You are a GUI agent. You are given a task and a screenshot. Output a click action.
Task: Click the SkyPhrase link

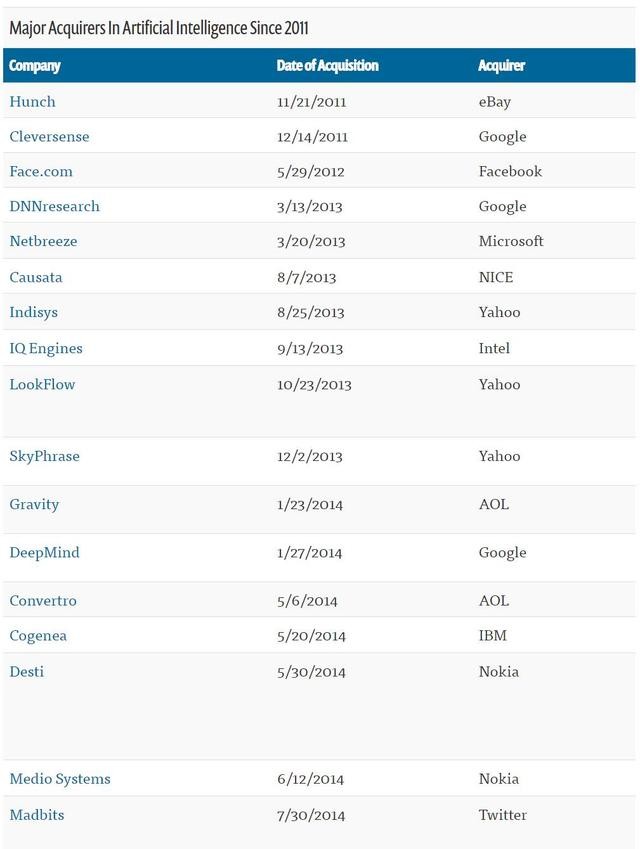44,456
